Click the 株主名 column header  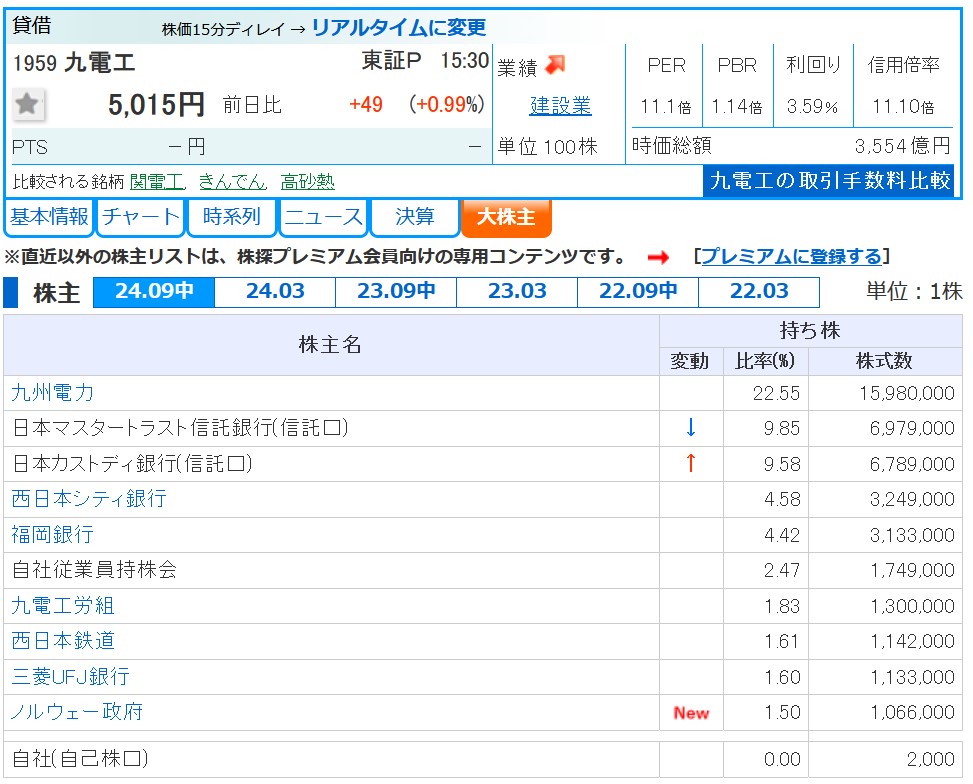(x=330, y=345)
